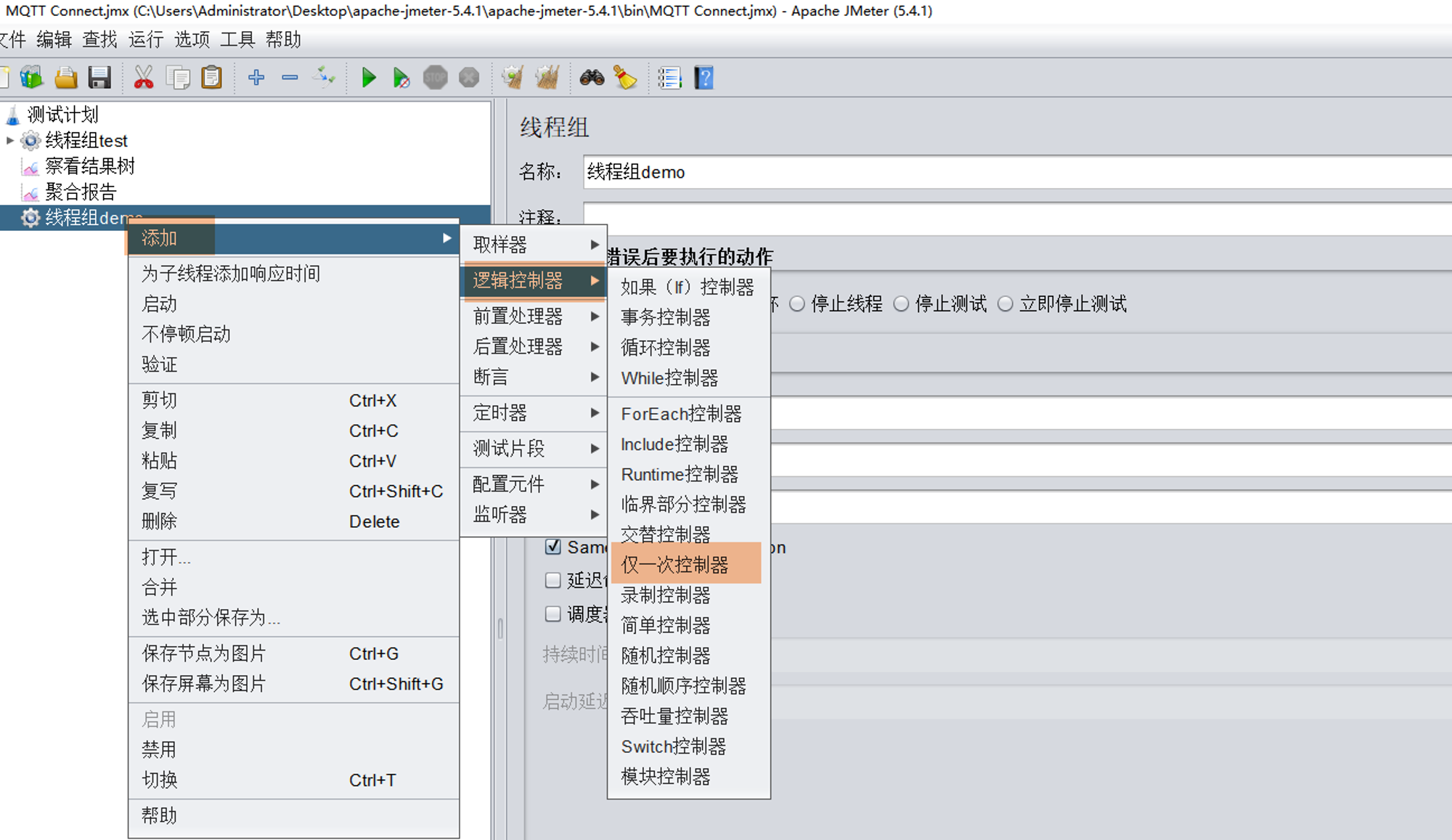1452x840 pixels.
Task: Click the Copy icon in toolbar
Action: 178,77
